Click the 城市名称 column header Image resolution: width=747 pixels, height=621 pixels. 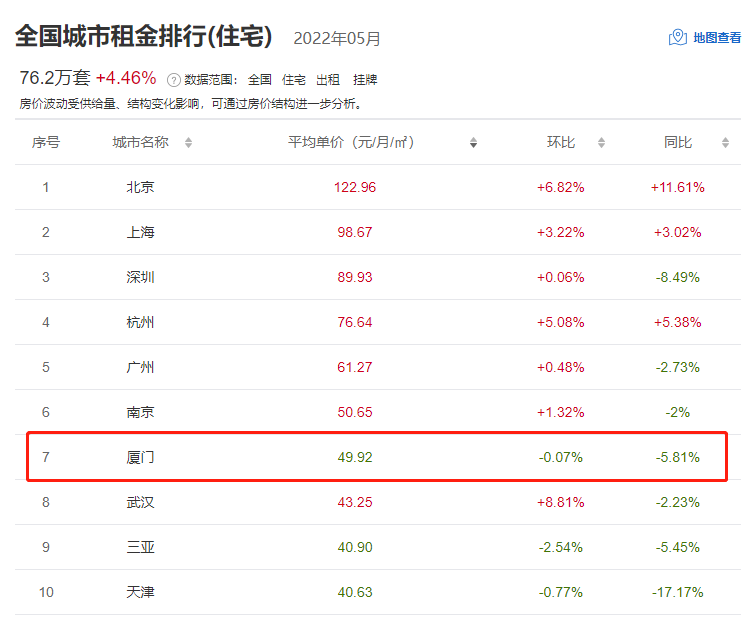point(141,142)
